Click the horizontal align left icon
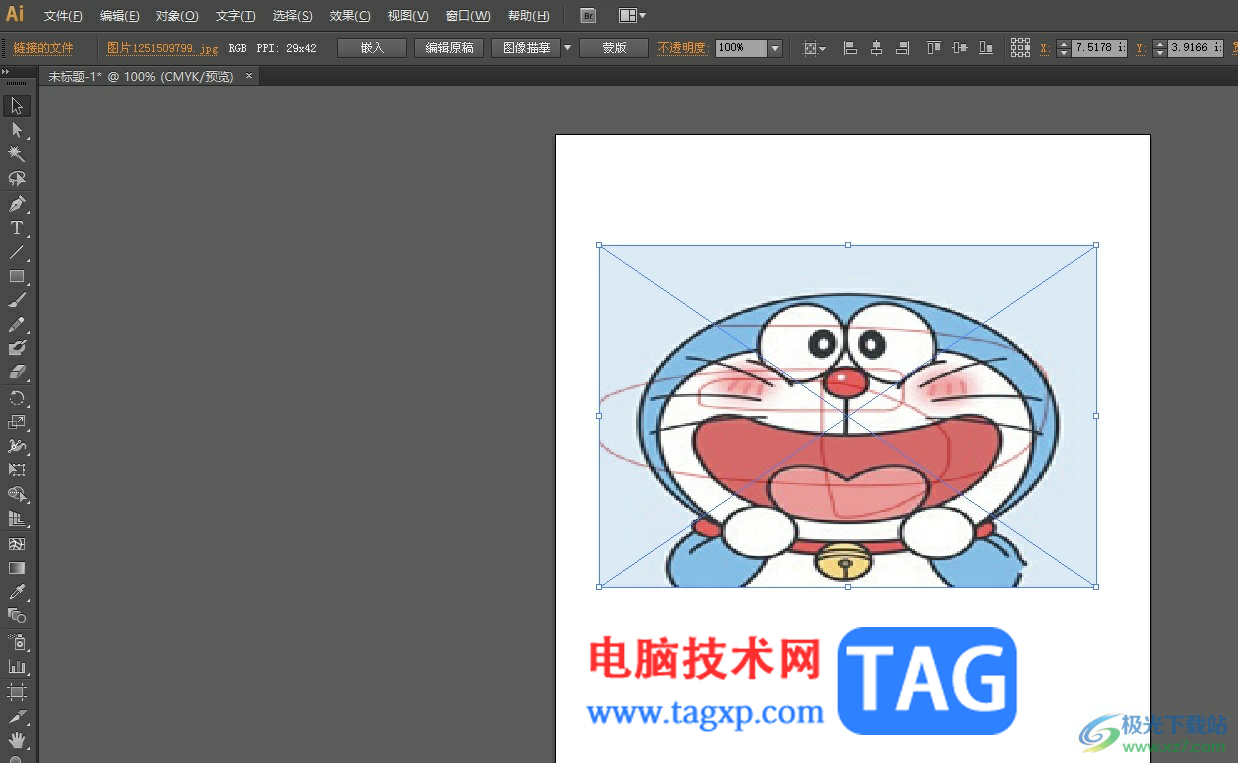 click(x=850, y=48)
